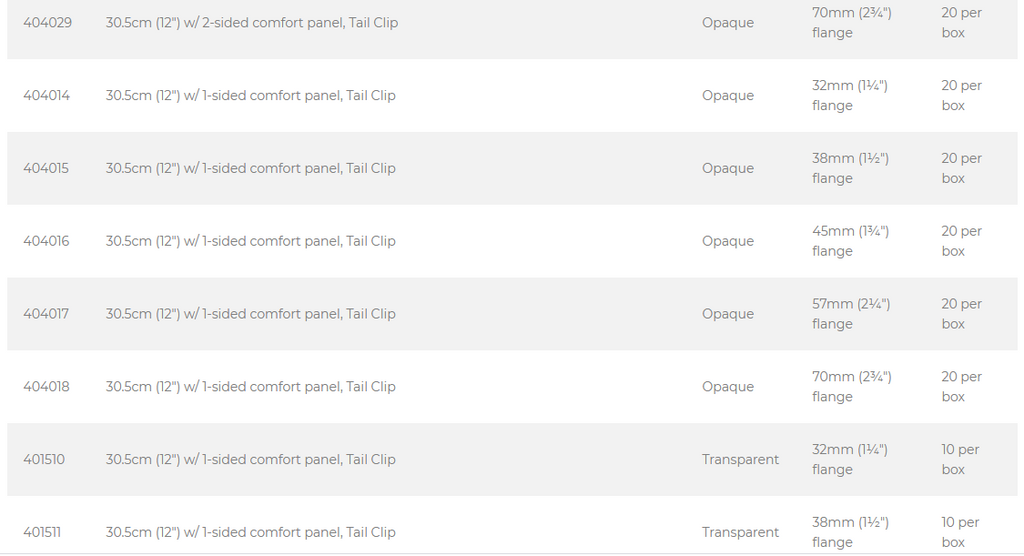Select 10 per box for item 401510
The width and height of the screenshot is (1024, 556).
tap(960, 460)
